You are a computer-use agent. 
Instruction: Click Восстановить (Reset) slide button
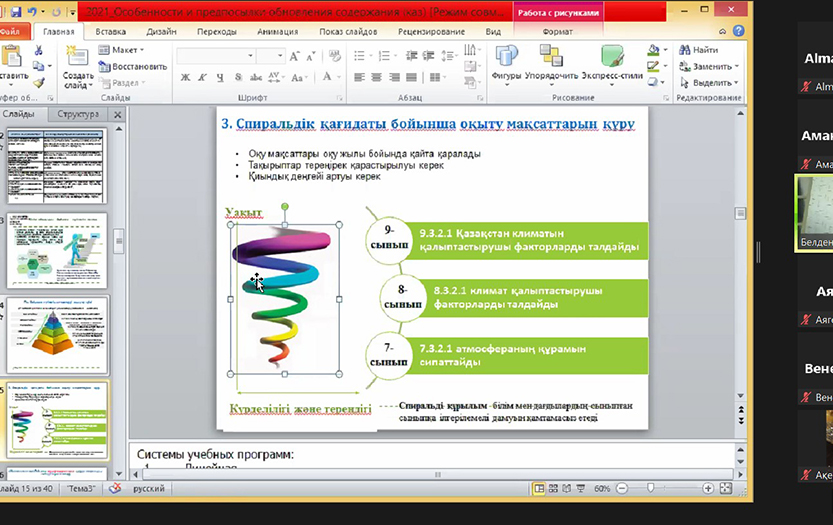(x=132, y=66)
